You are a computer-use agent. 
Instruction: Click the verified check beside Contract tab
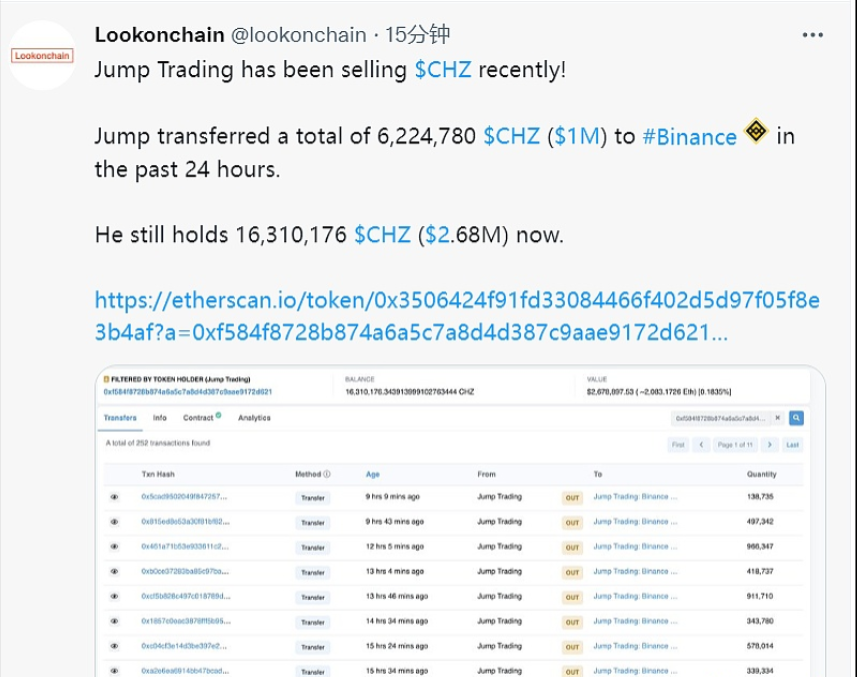tap(218, 416)
